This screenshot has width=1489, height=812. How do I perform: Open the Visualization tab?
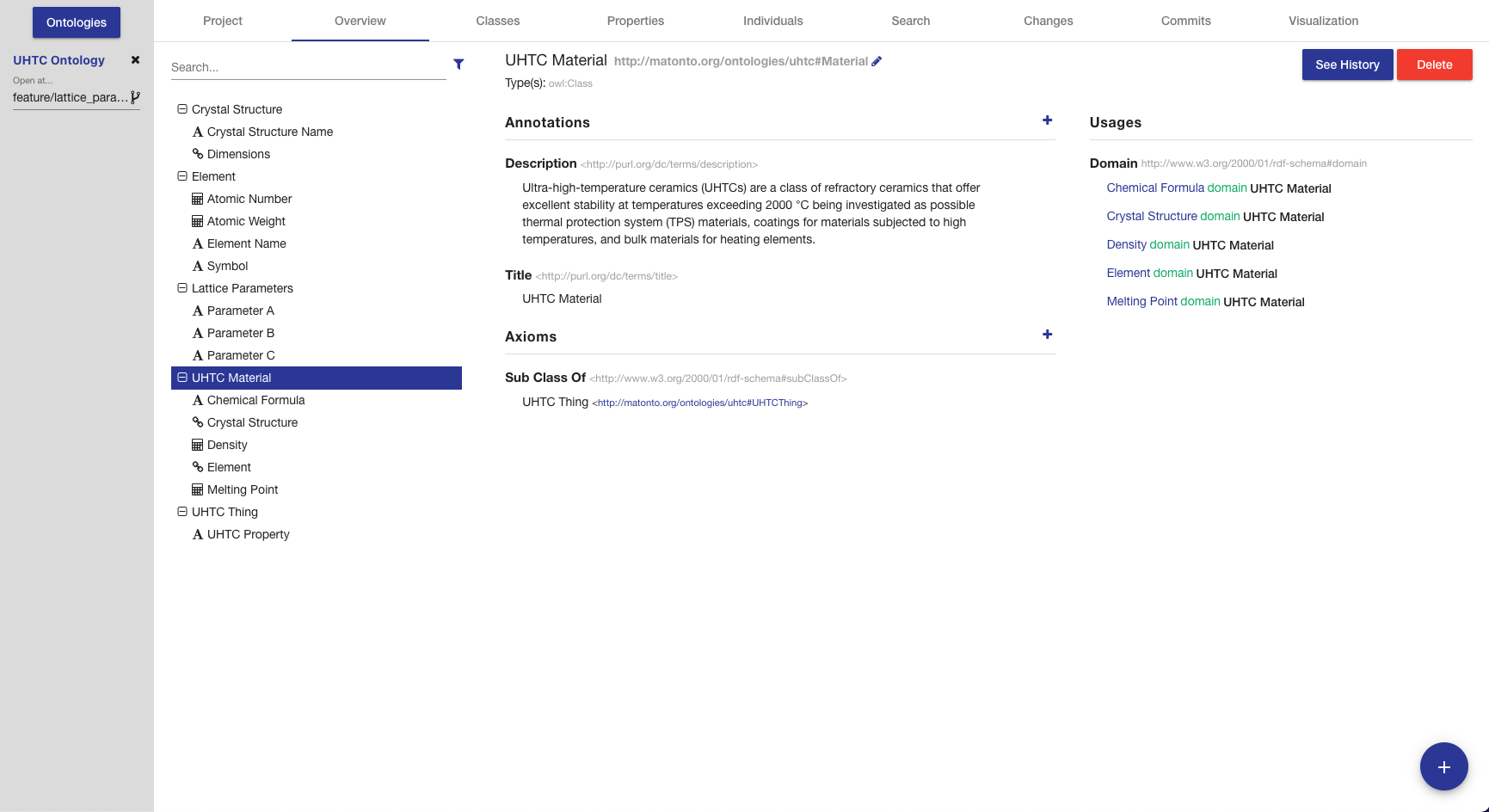click(x=1323, y=21)
